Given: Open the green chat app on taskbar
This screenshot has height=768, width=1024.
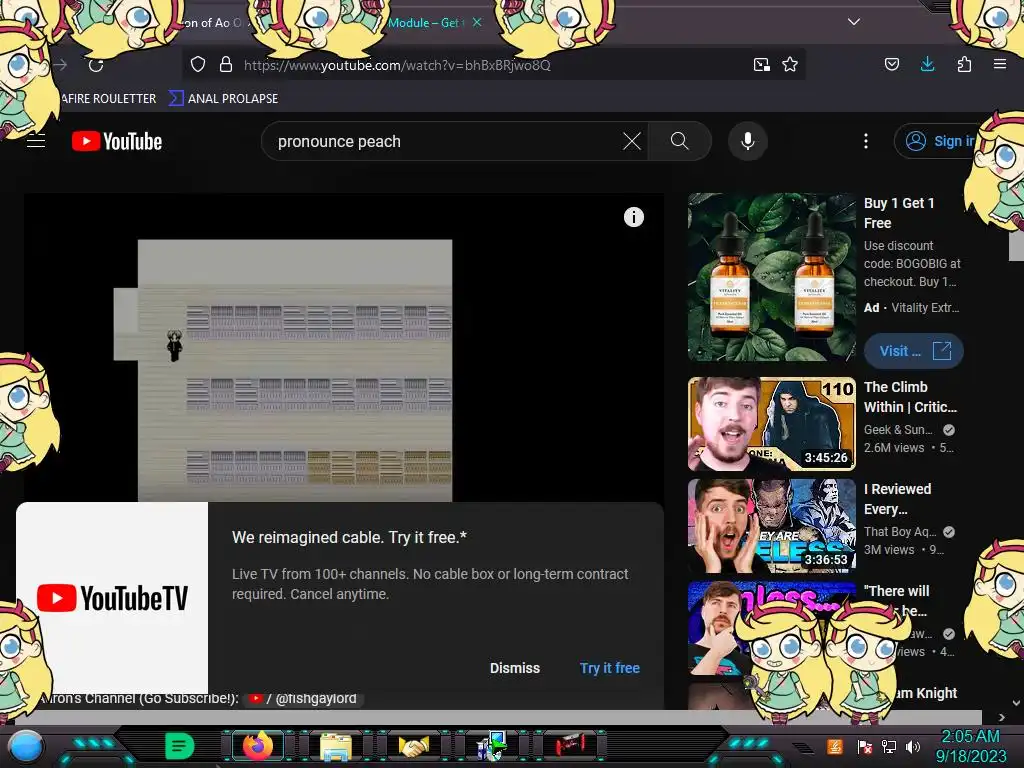Looking at the screenshot, I should point(179,746).
